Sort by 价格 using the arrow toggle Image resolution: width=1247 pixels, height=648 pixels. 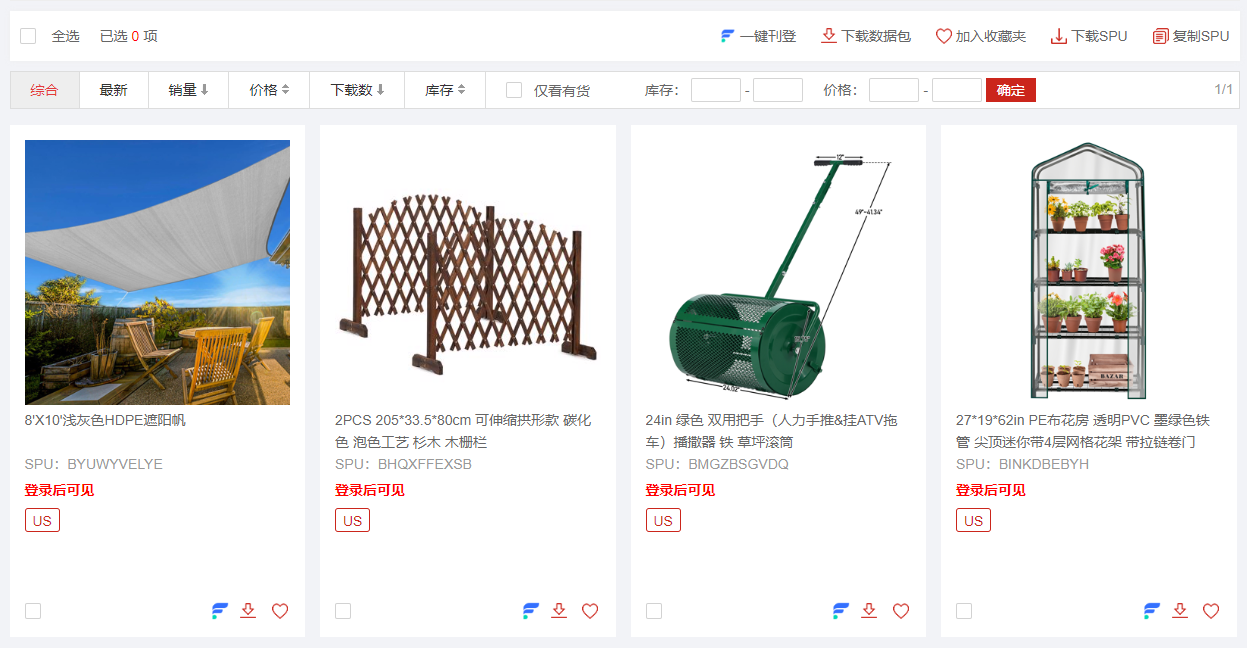point(285,90)
